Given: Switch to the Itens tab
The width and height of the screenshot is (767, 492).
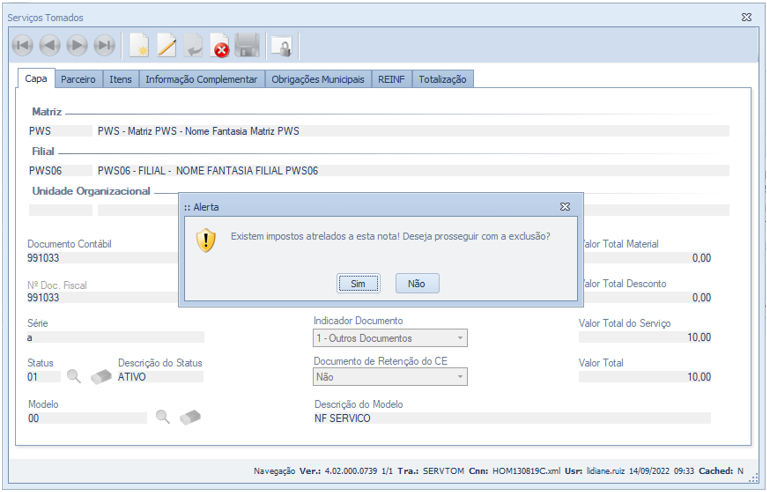Looking at the screenshot, I should pyautogui.click(x=120, y=79).
